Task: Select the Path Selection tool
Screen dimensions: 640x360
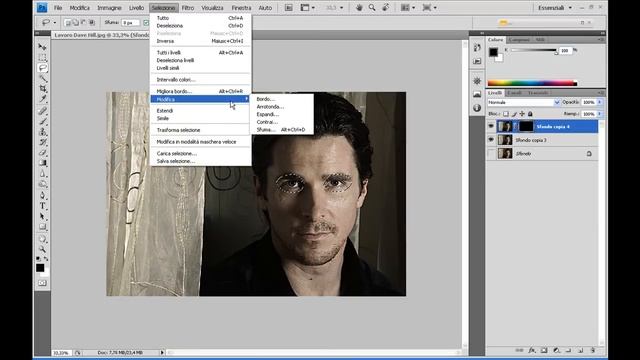Action: point(42,216)
